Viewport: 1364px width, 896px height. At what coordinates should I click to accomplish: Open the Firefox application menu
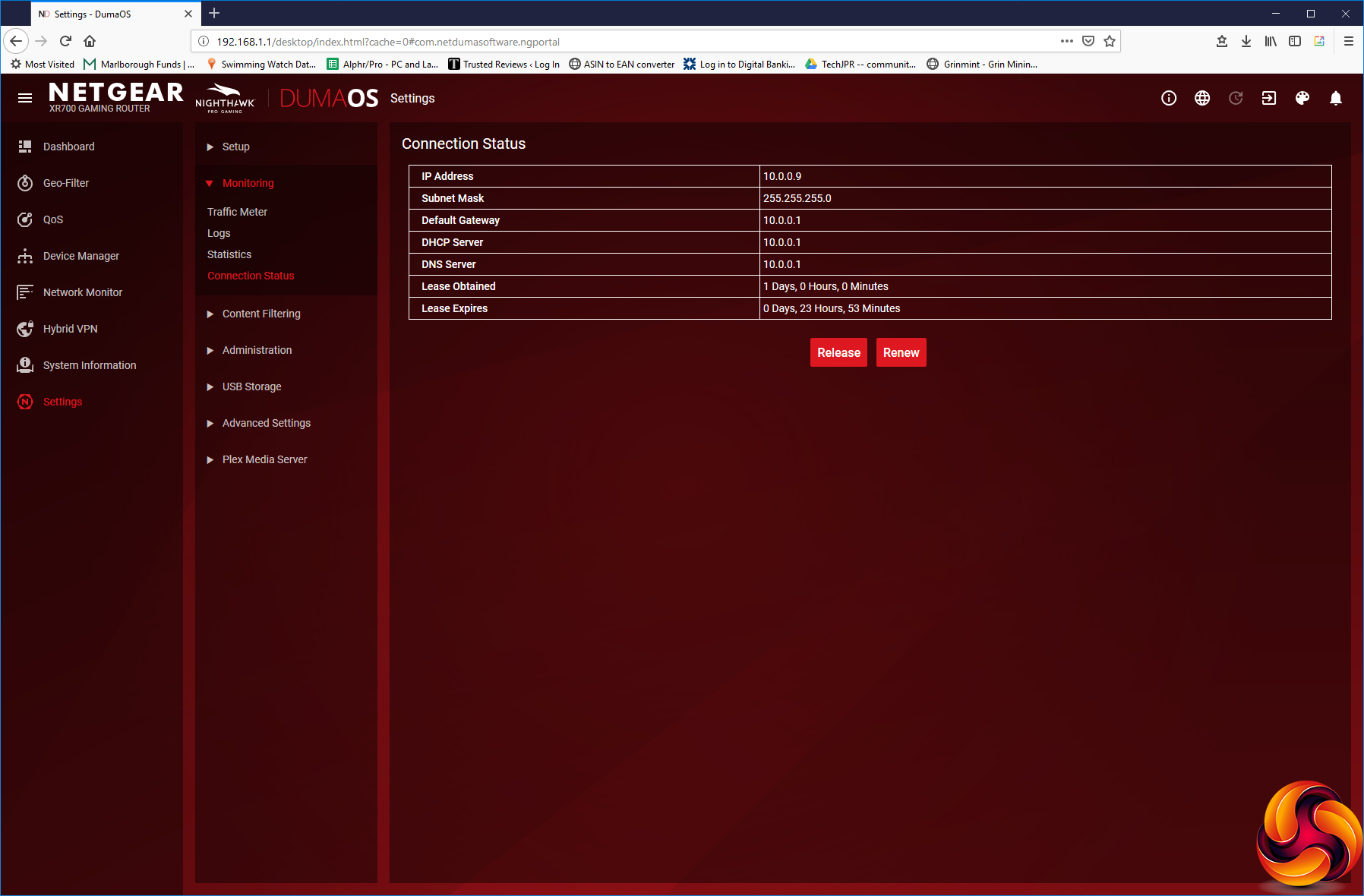pos(1349,41)
